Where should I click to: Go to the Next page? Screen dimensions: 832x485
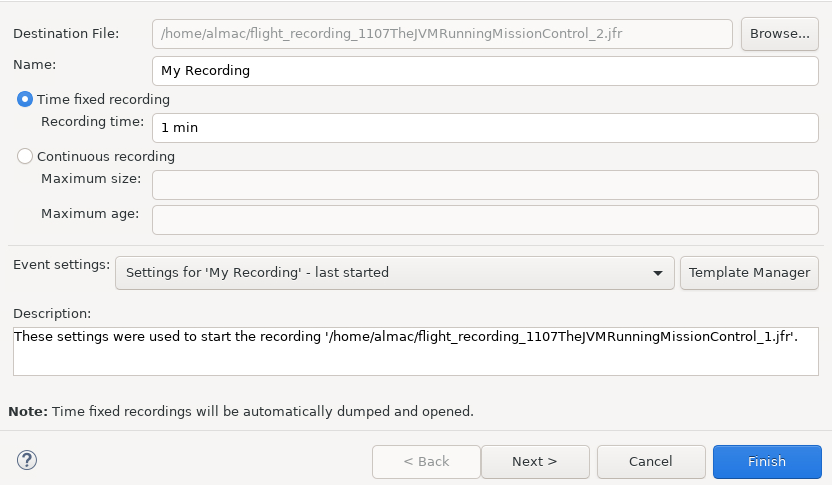click(535, 461)
